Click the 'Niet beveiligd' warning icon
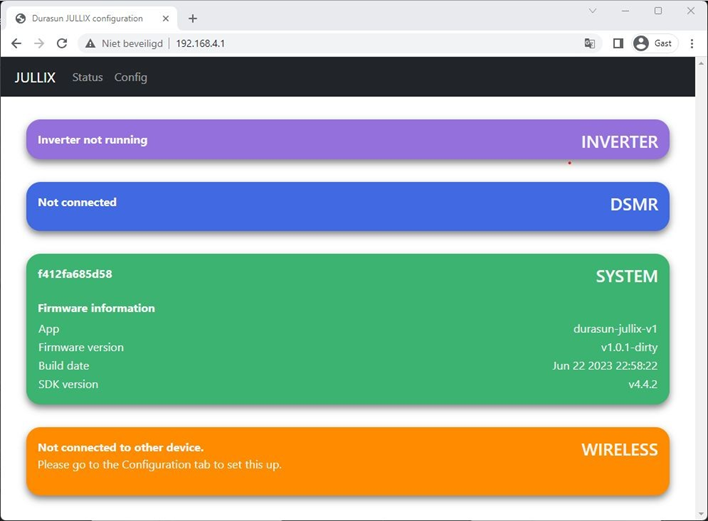This screenshot has width=708, height=521. coord(90,44)
